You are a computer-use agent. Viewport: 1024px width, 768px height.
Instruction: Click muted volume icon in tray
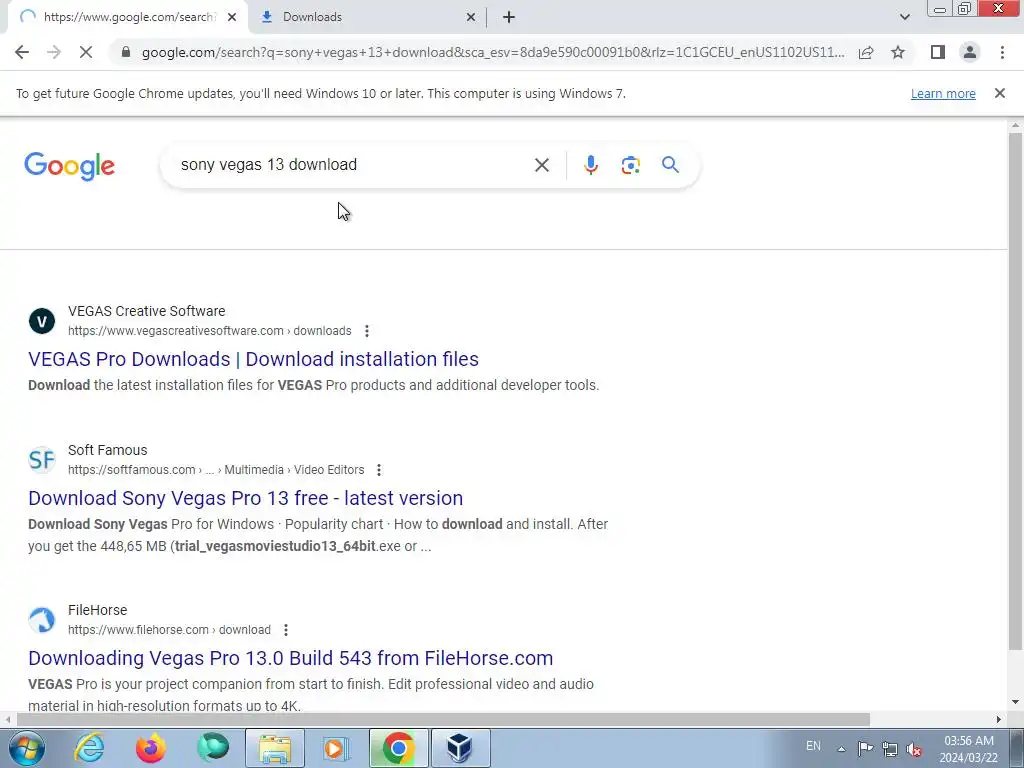914,749
